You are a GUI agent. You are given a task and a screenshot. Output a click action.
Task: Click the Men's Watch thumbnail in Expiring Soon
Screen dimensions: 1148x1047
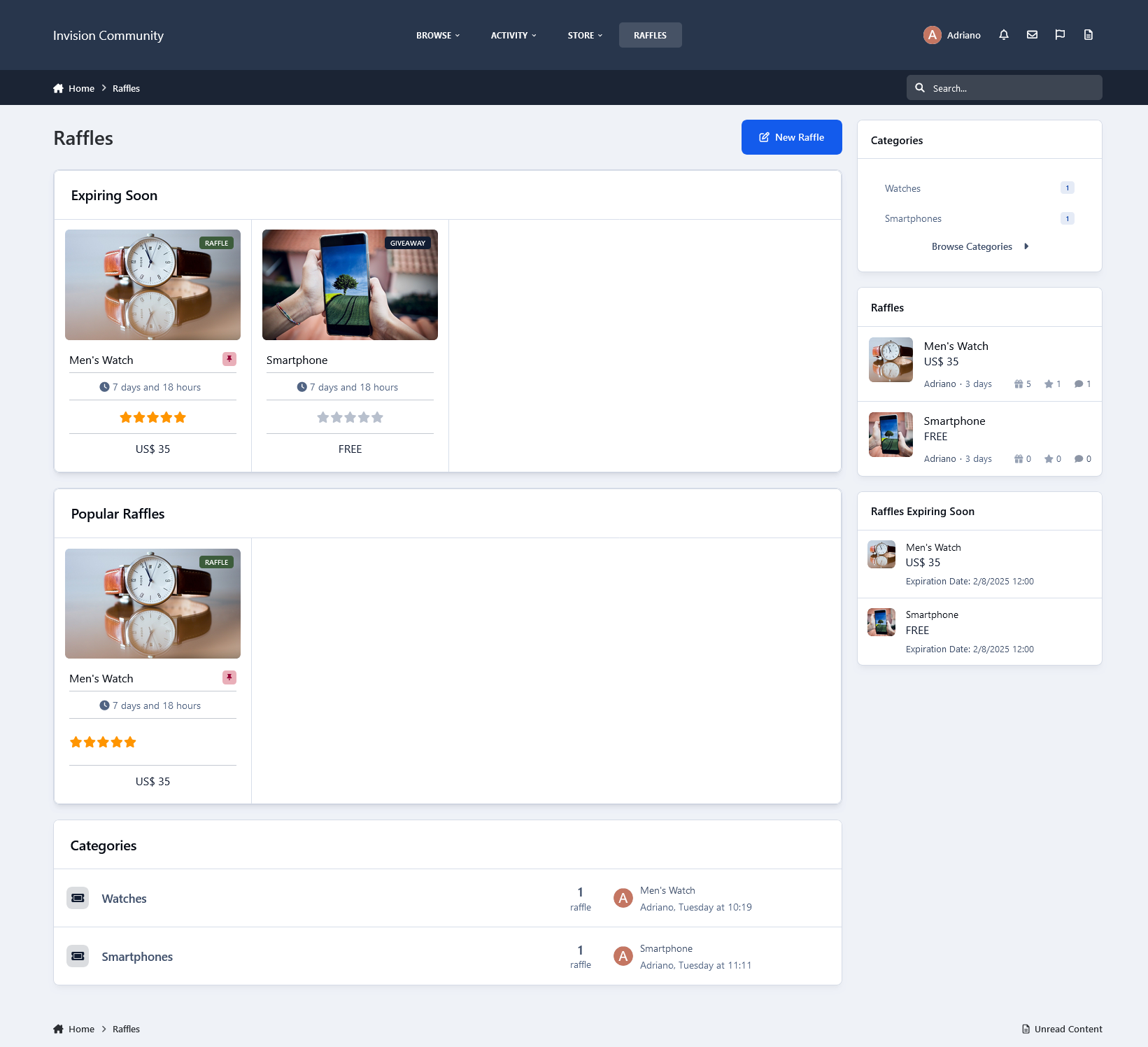click(x=153, y=285)
